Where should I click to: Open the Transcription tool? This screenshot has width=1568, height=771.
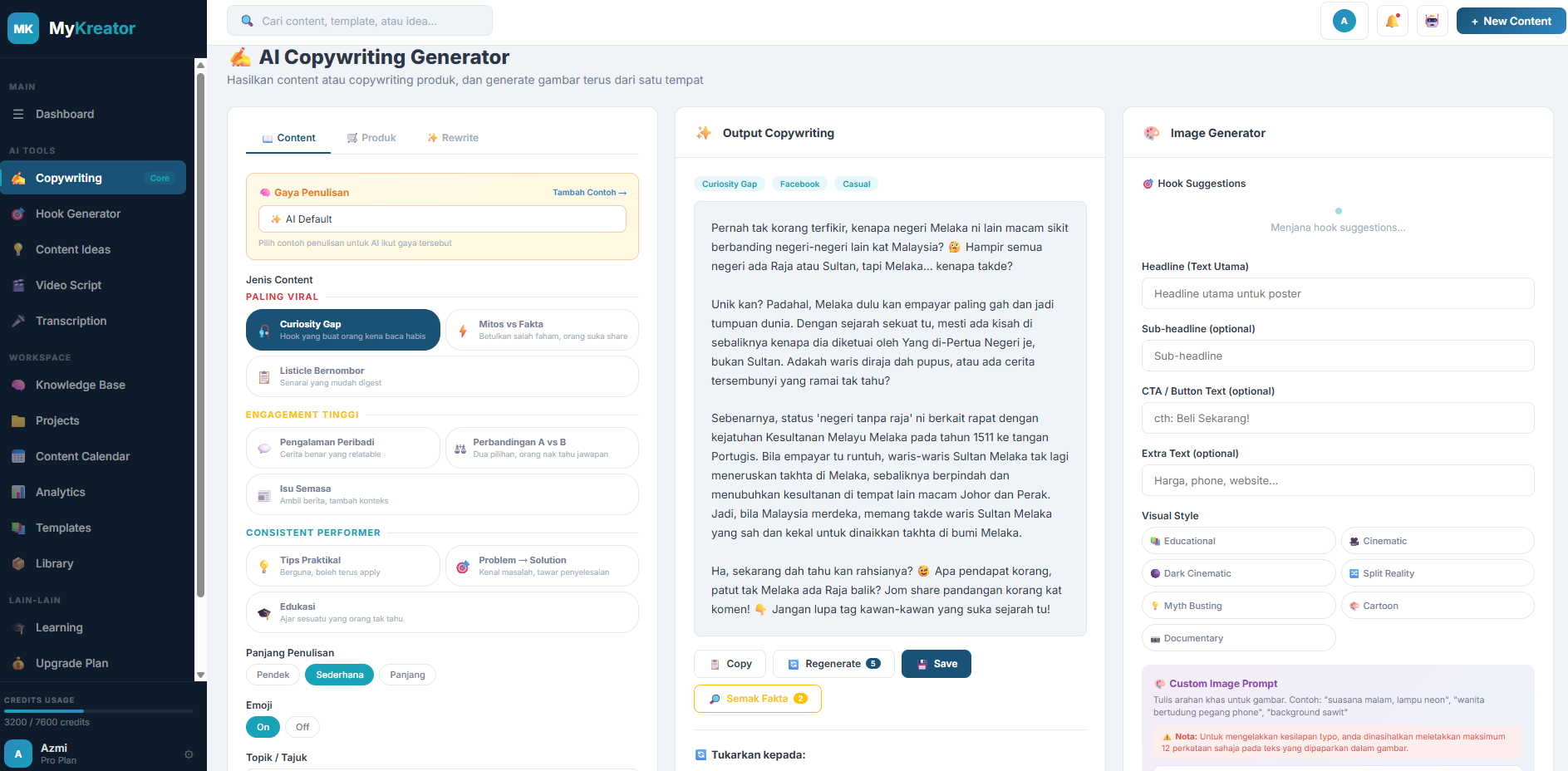coord(69,321)
